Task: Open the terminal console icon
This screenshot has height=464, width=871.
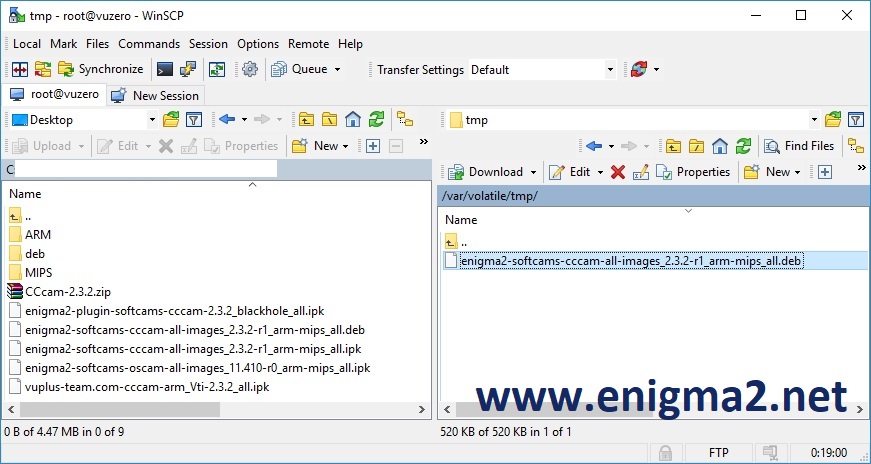Action: pyautogui.click(x=164, y=69)
